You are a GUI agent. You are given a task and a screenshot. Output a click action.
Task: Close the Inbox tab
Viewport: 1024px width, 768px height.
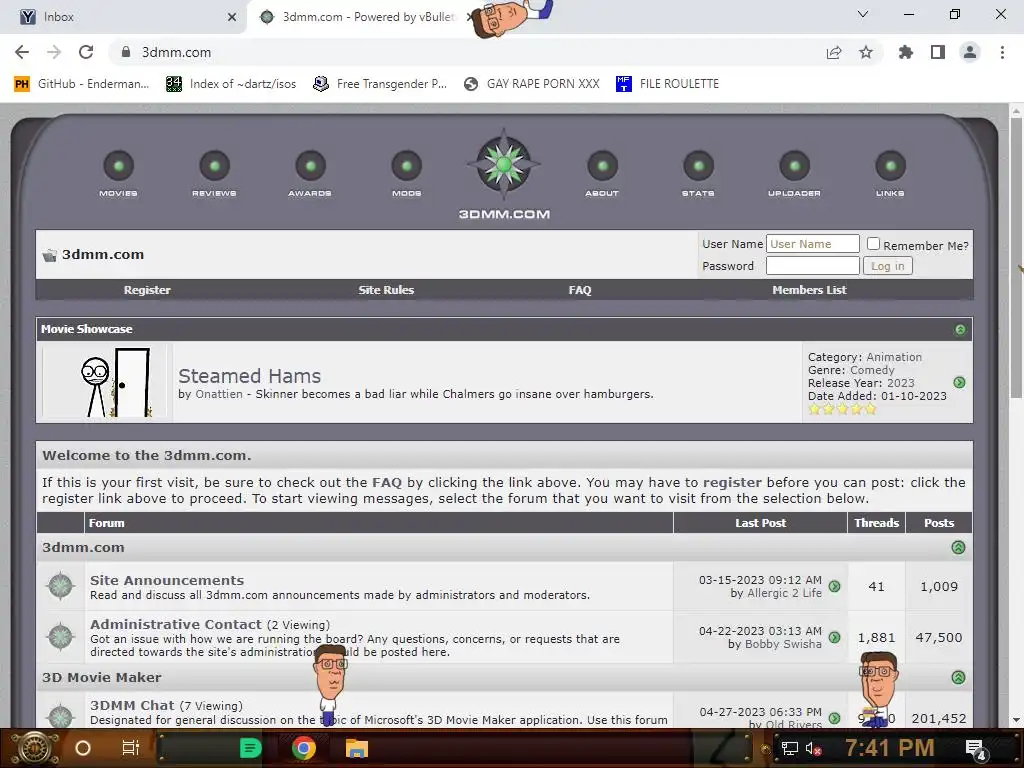point(232,17)
